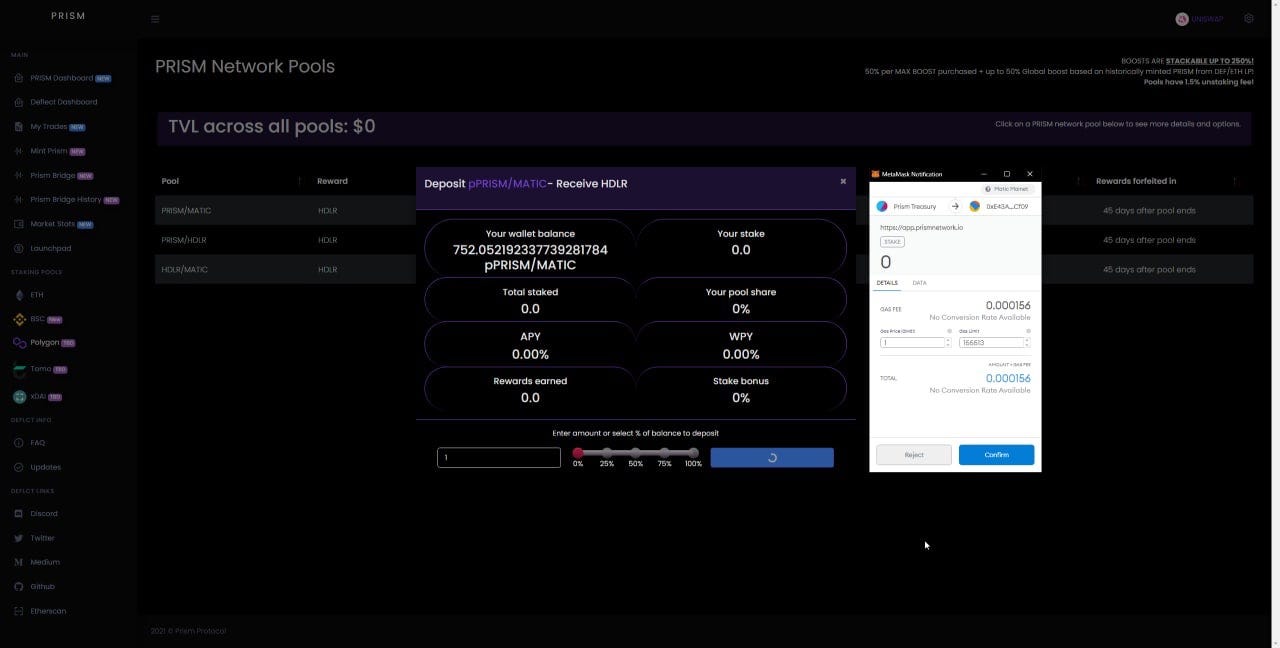The height and width of the screenshot is (648, 1280).
Task: Open Launchpad via its sidebar icon
Action: 19,248
